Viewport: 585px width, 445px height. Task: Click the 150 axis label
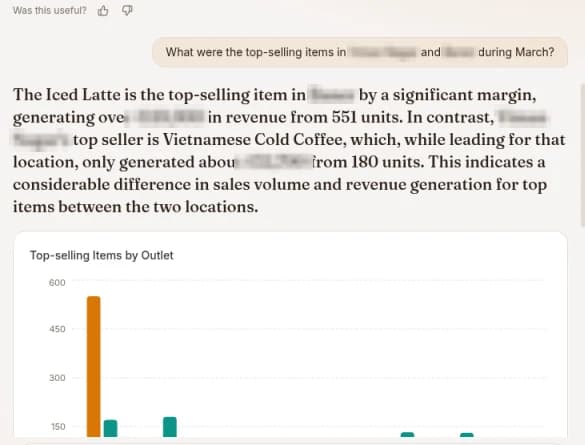pyautogui.click(x=58, y=426)
